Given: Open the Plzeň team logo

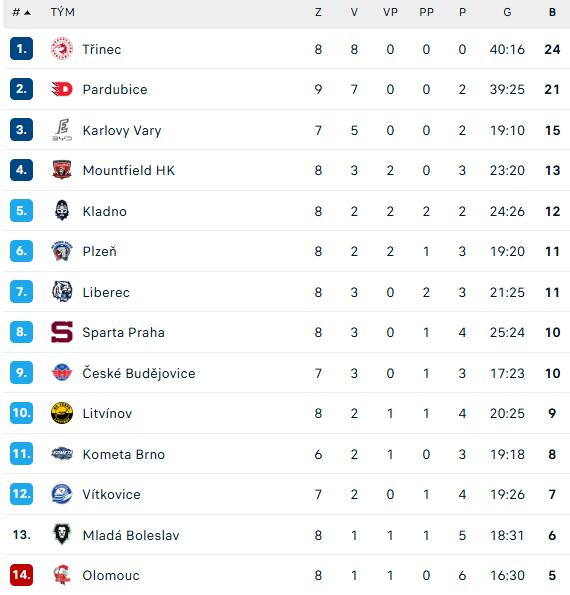Looking at the screenshot, I should click(61, 251).
